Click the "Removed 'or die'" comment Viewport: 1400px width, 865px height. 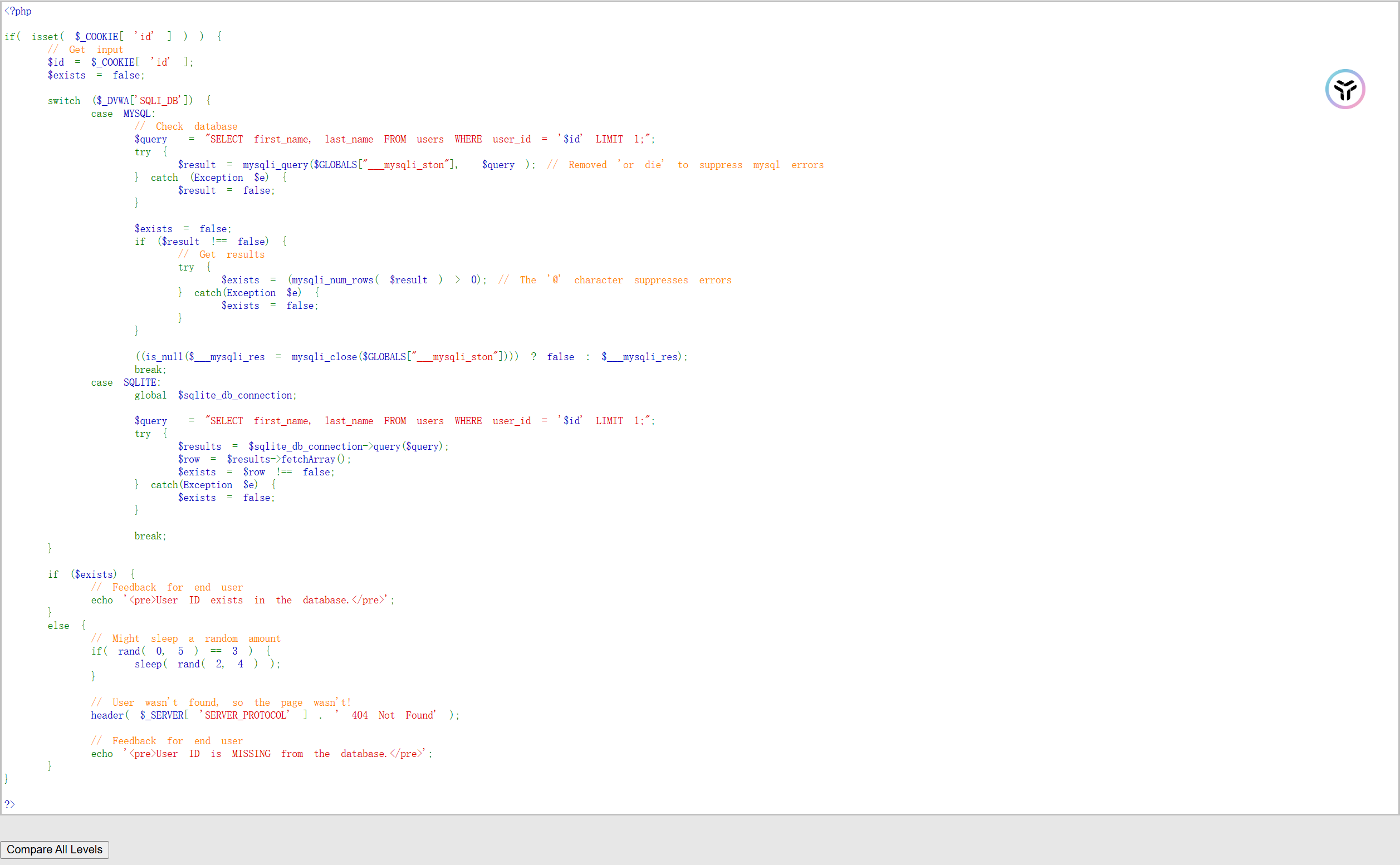pos(684,165)
